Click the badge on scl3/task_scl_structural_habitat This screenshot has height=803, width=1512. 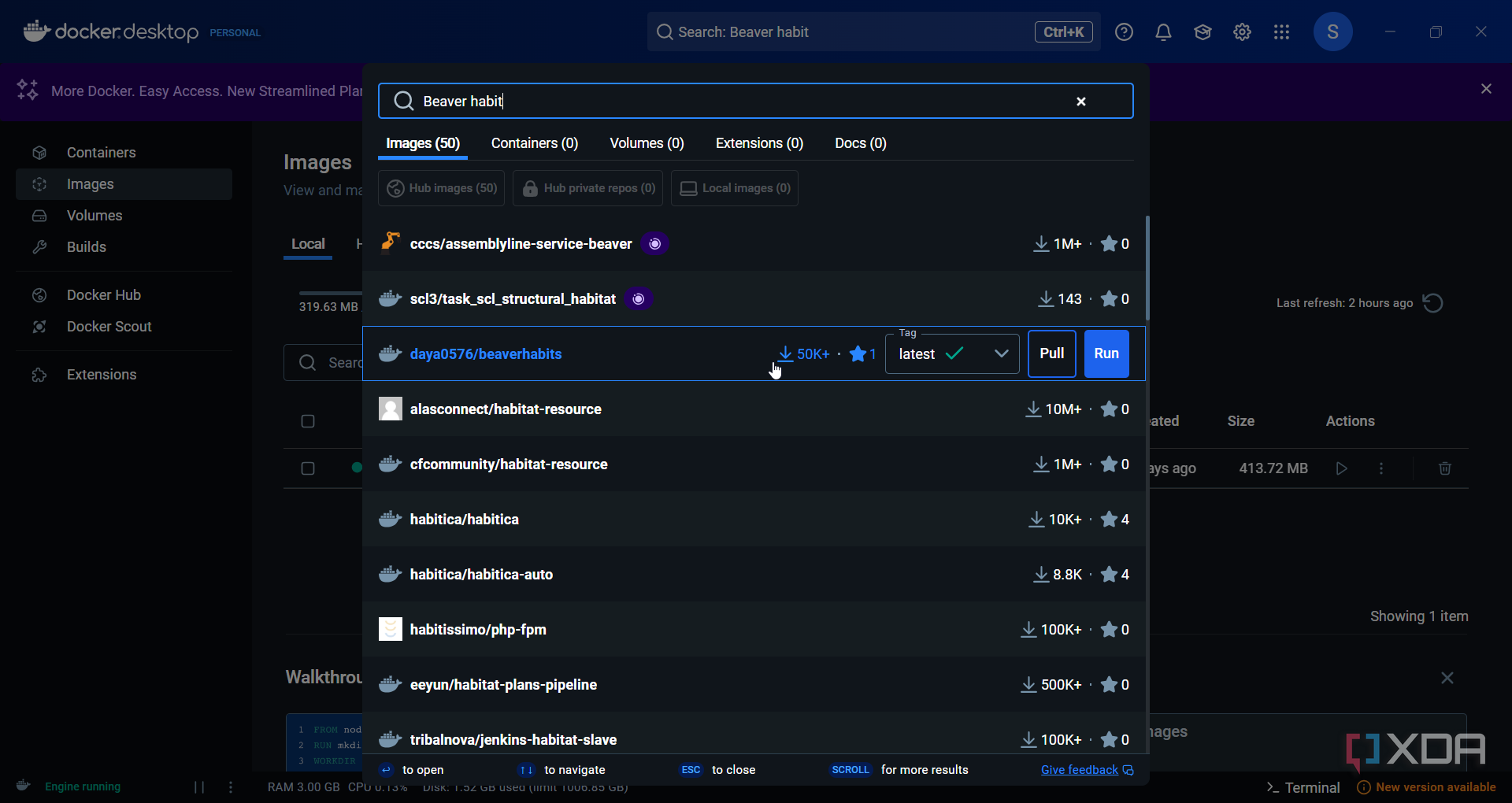[639, 299]
